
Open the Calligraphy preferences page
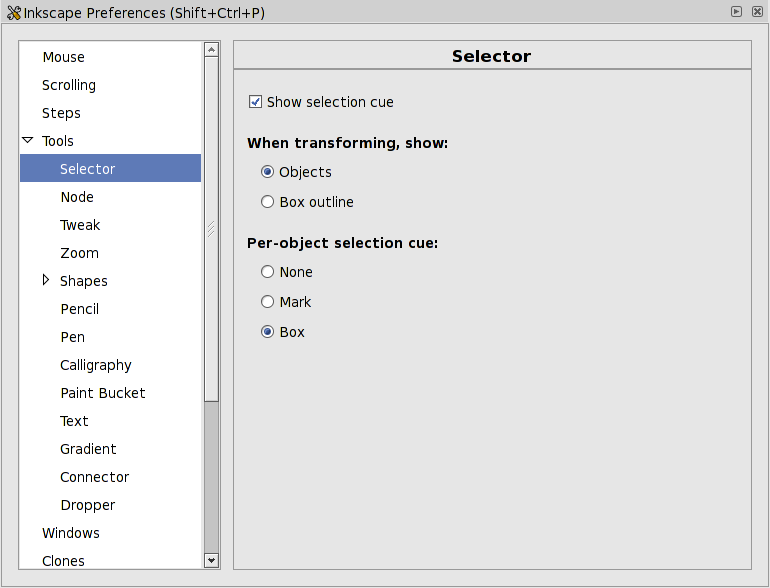tap(96, 365)
